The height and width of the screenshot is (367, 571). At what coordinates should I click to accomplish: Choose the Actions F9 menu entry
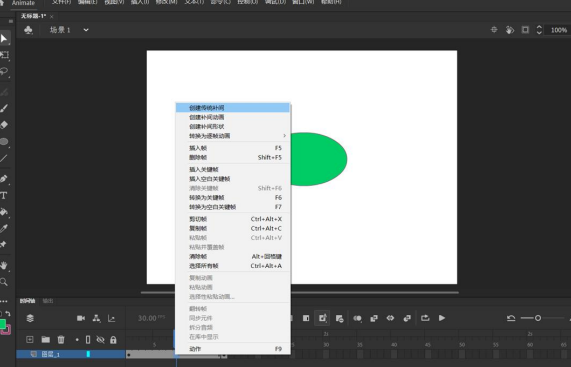233,349
